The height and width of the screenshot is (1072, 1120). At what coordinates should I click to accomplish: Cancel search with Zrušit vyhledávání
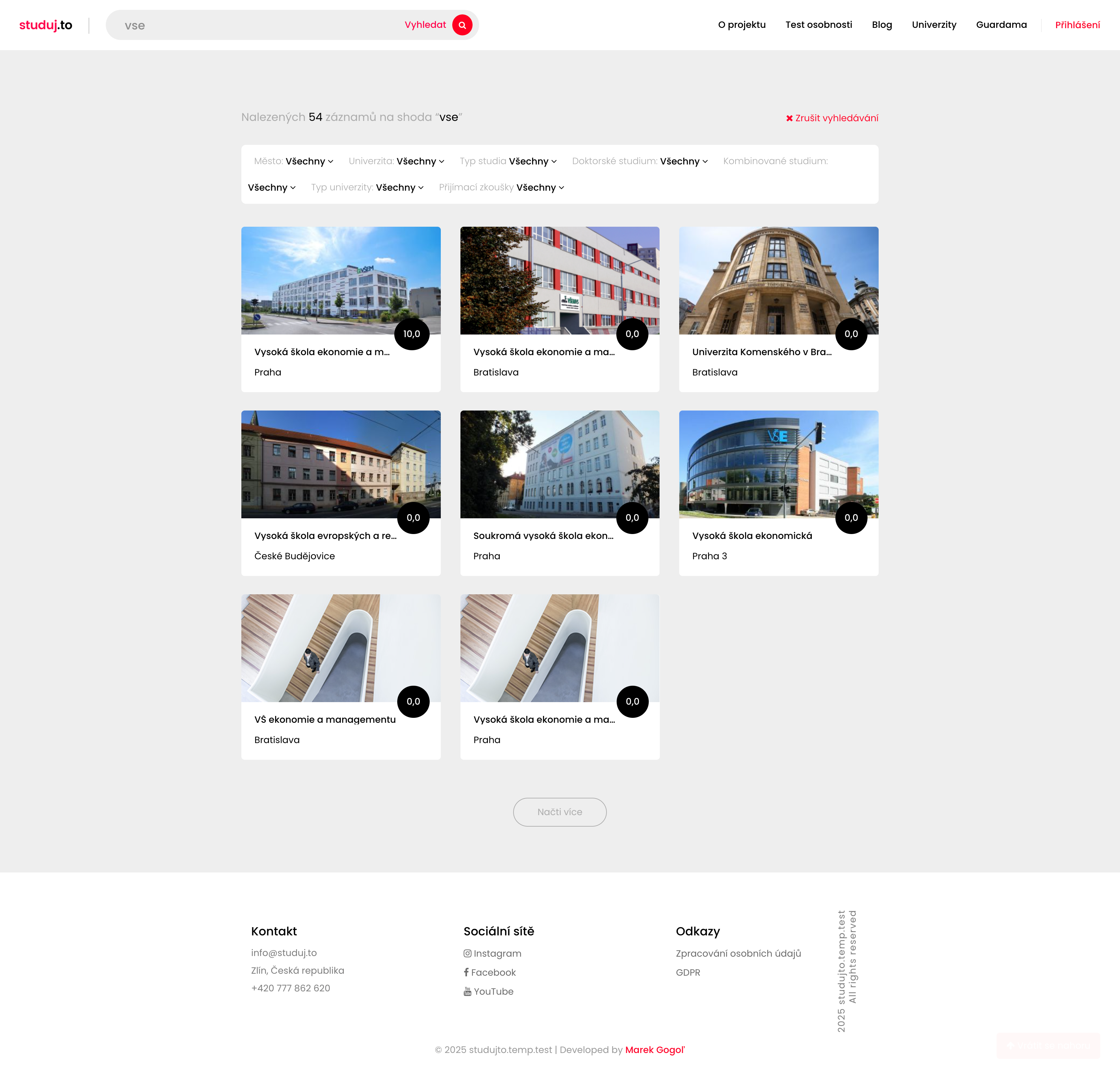[x=832, y=118]
